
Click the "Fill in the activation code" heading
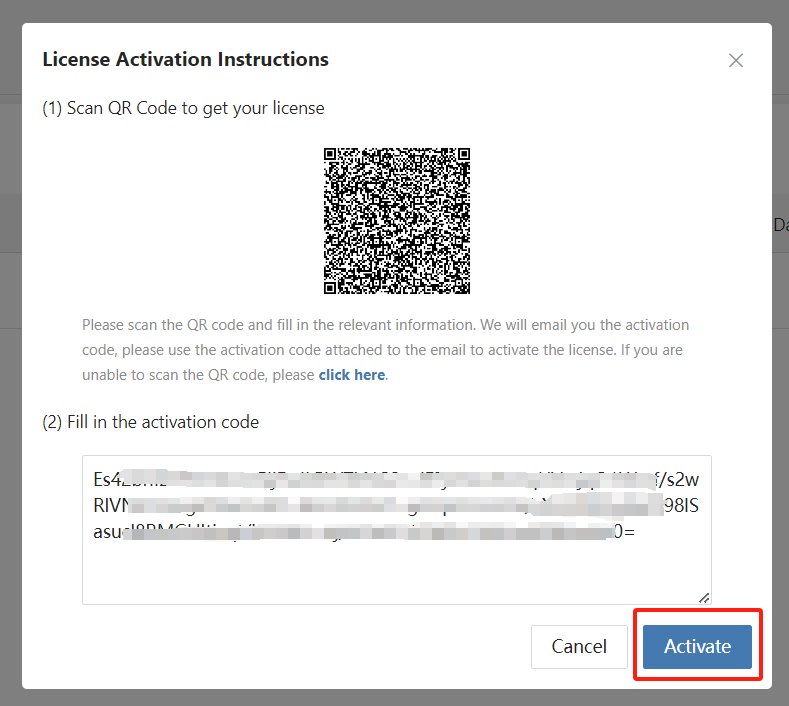(x=163, y=422)
